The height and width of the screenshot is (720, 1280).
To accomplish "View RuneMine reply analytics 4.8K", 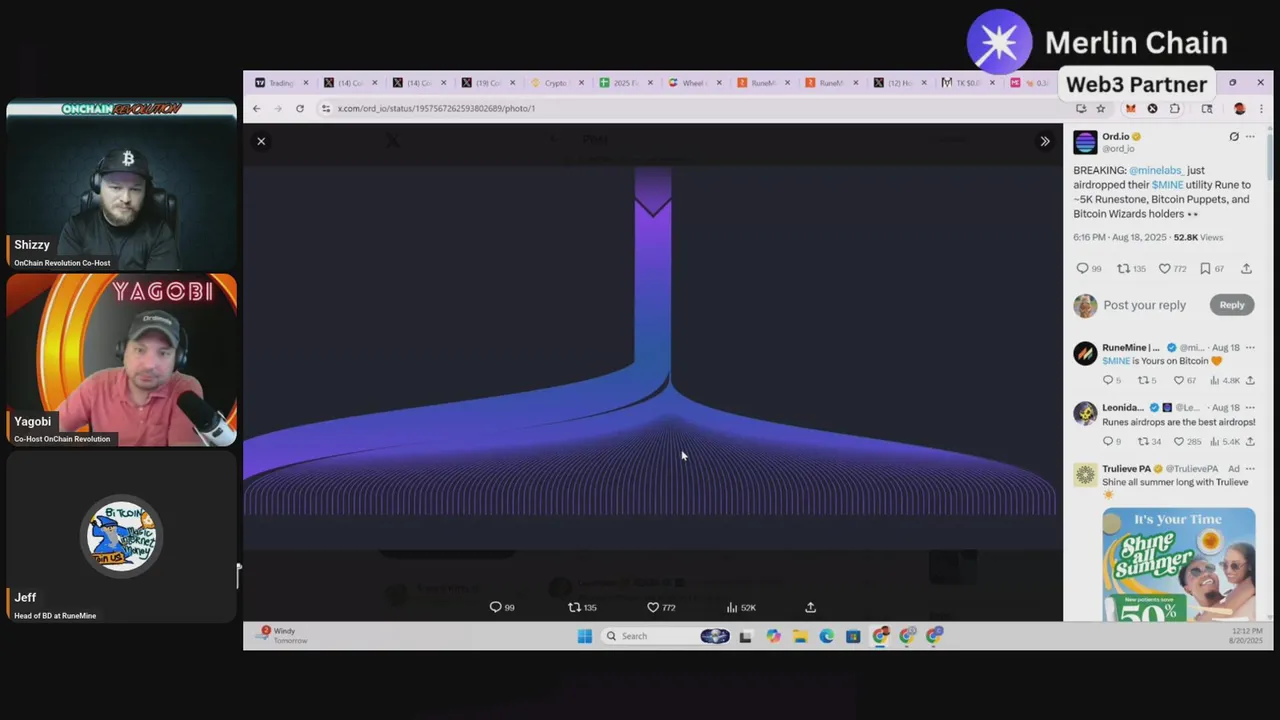I will 1225,380.
